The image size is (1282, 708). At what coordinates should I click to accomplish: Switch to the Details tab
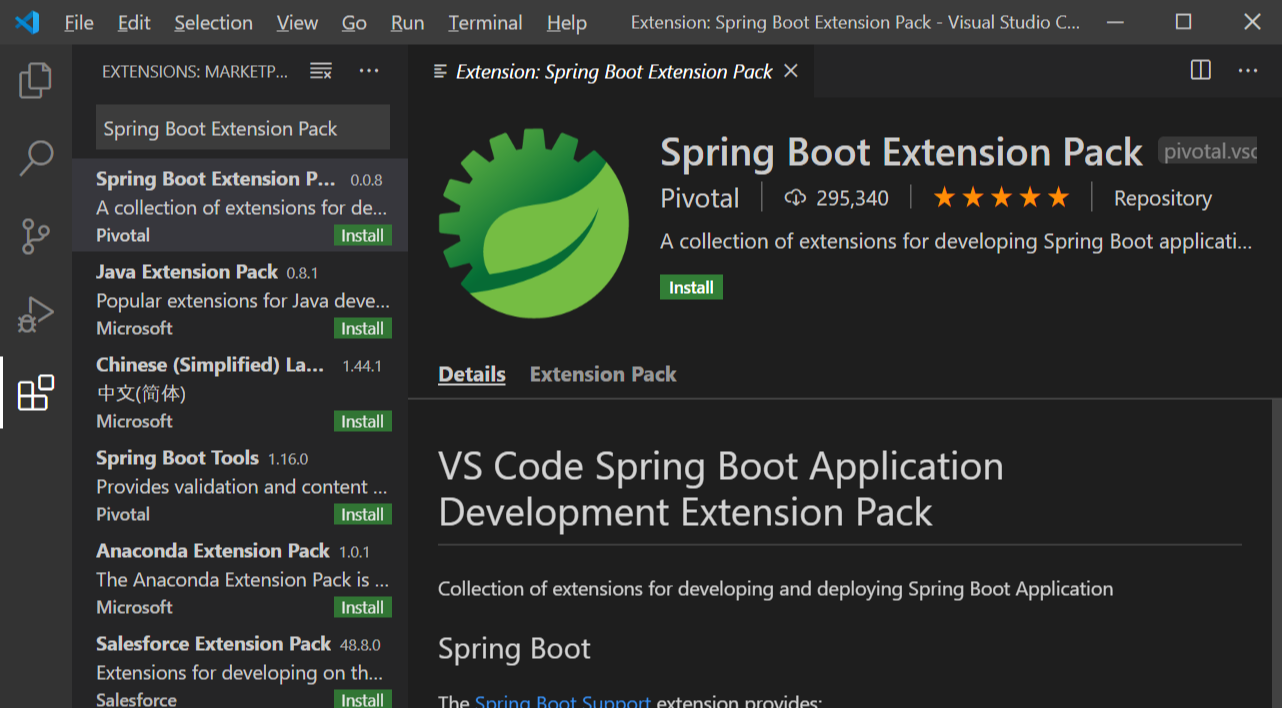click(x=472, y=374)
